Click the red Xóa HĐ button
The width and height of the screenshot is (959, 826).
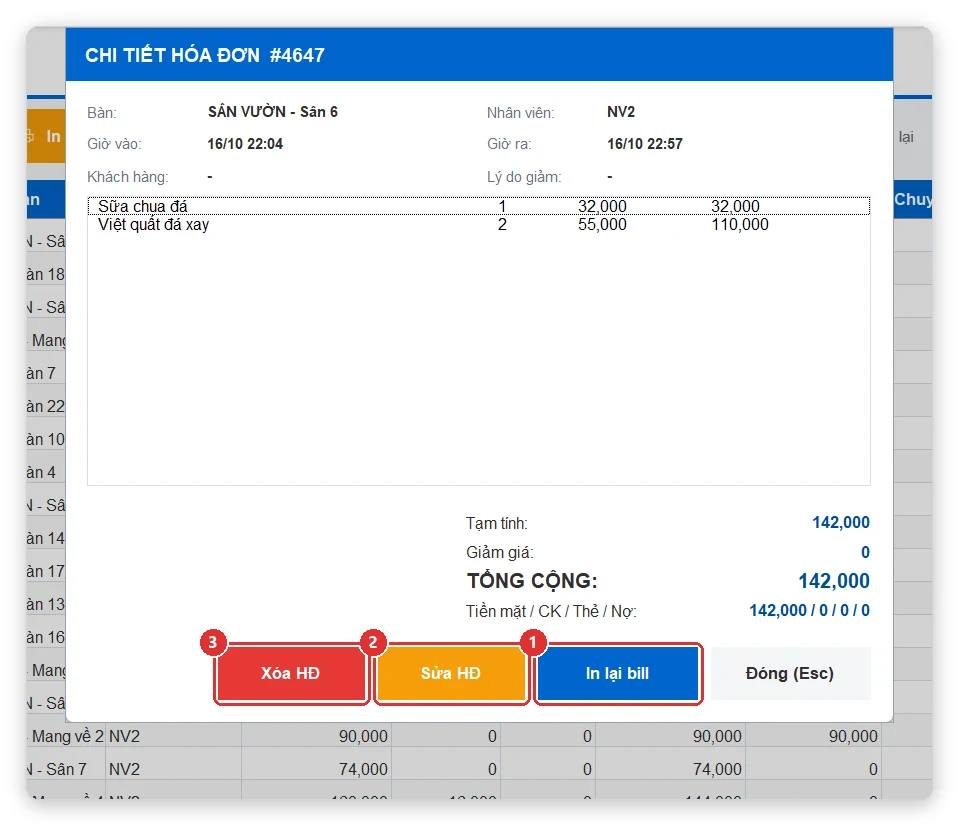point(291,673)
